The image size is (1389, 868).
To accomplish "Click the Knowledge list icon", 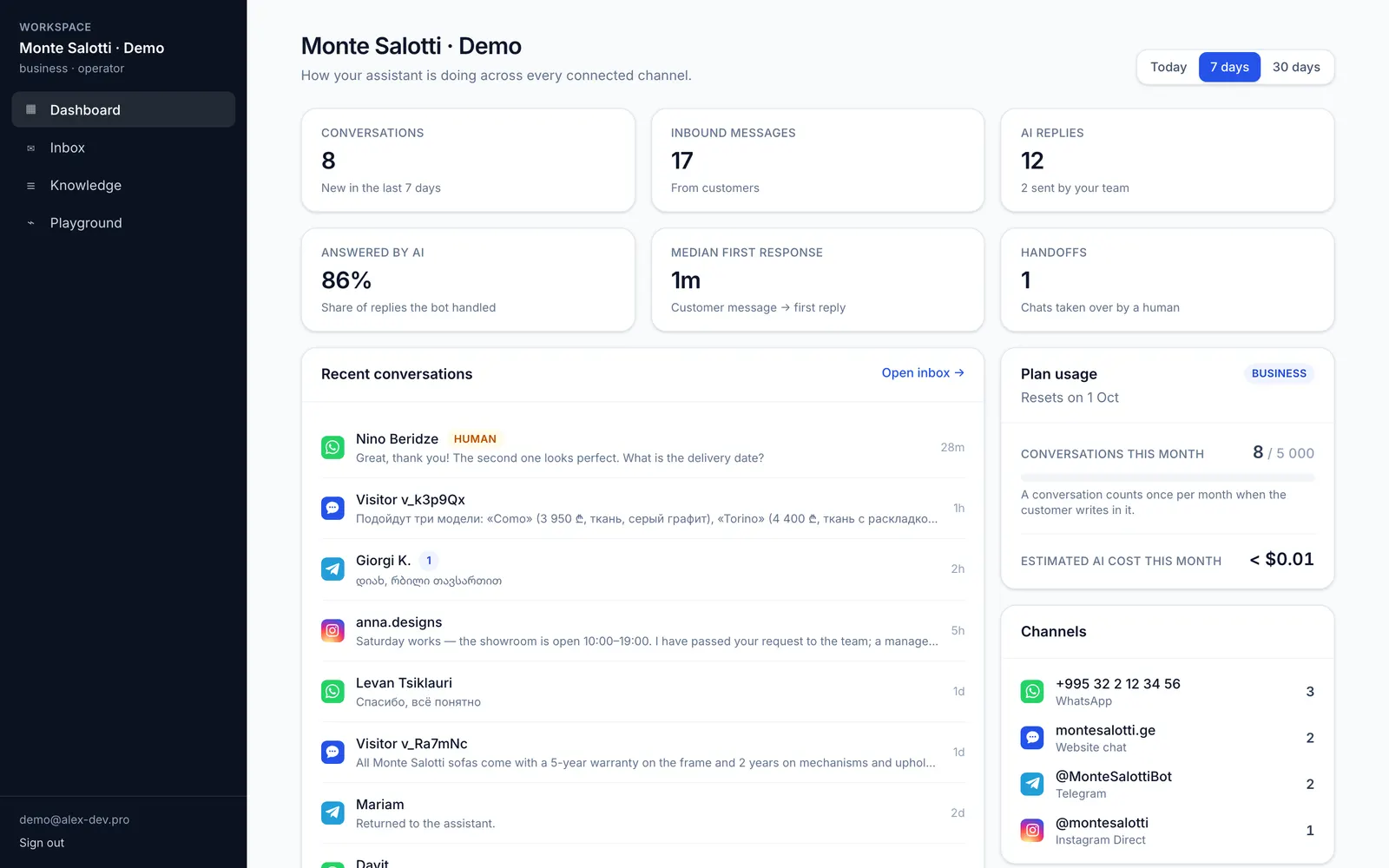I will point(31,186).
